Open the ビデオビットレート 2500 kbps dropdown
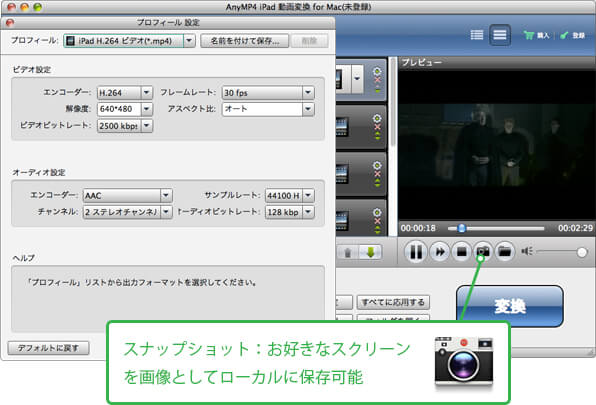The height and width of the screenshot is (405, 596). click(146, 126)
